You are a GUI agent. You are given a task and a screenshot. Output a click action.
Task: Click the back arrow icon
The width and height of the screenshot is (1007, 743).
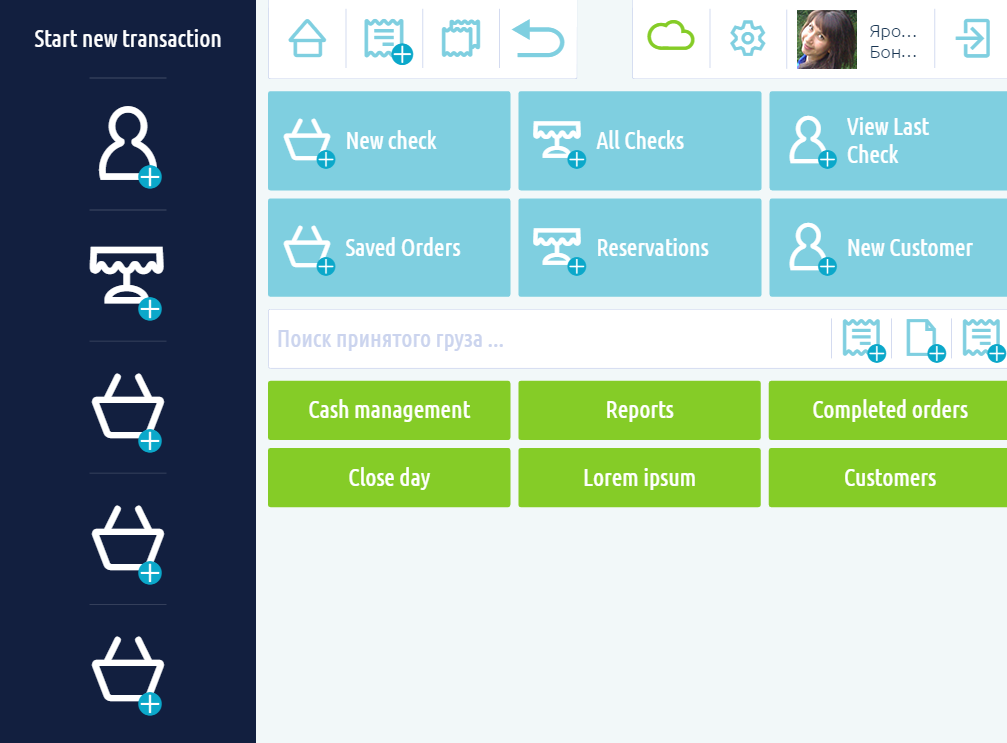click(539, 39)
